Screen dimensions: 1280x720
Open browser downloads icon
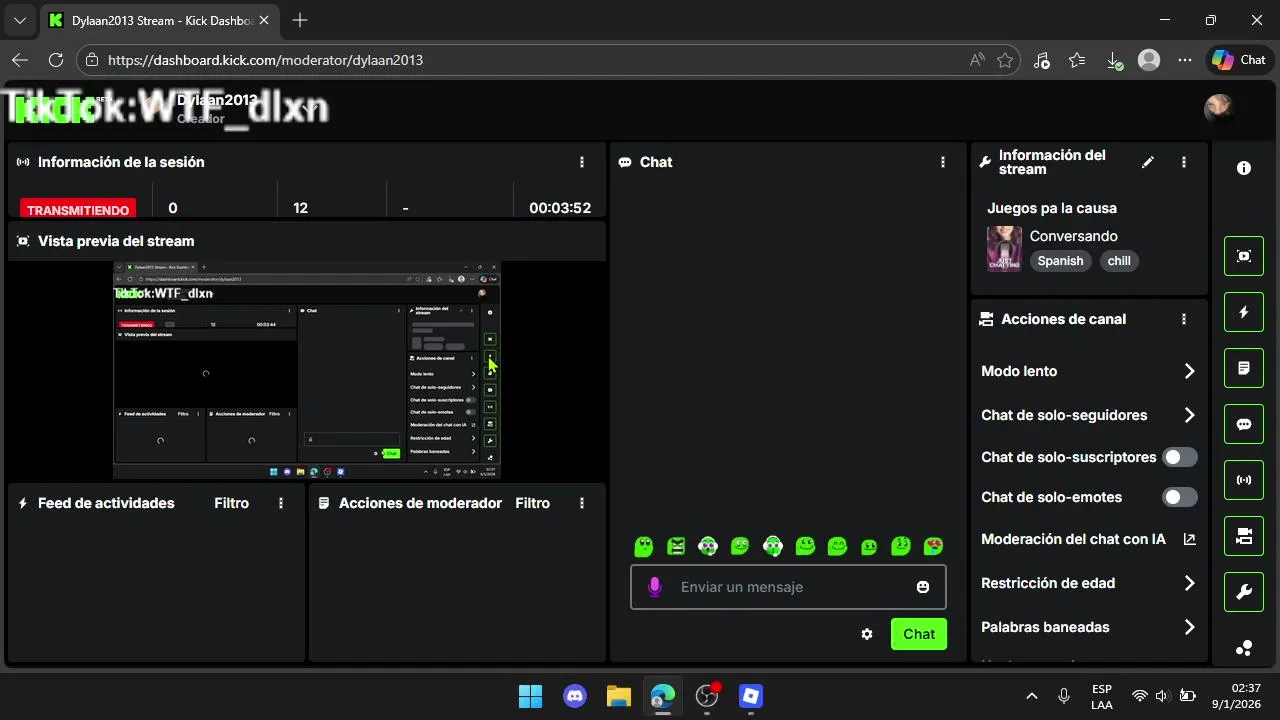1114,60
